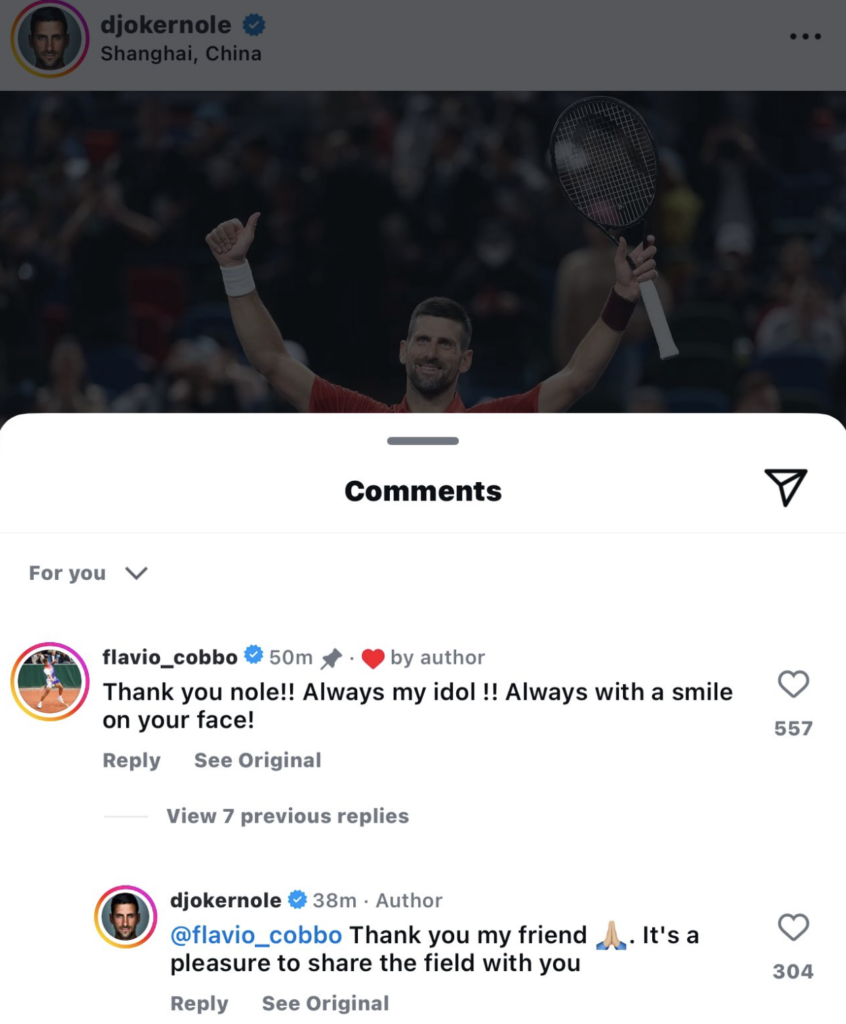Open flavio_cobbo's profile picture story

click(x=50, y=682)
